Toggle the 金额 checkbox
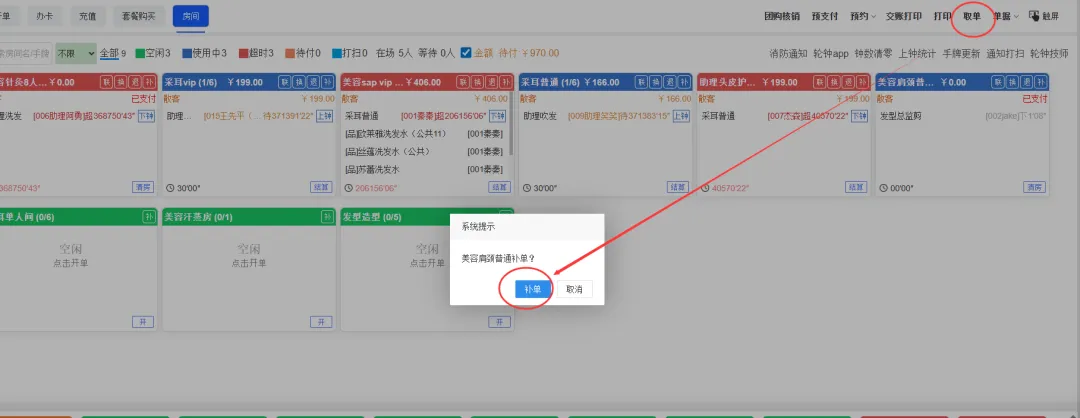 466,52
